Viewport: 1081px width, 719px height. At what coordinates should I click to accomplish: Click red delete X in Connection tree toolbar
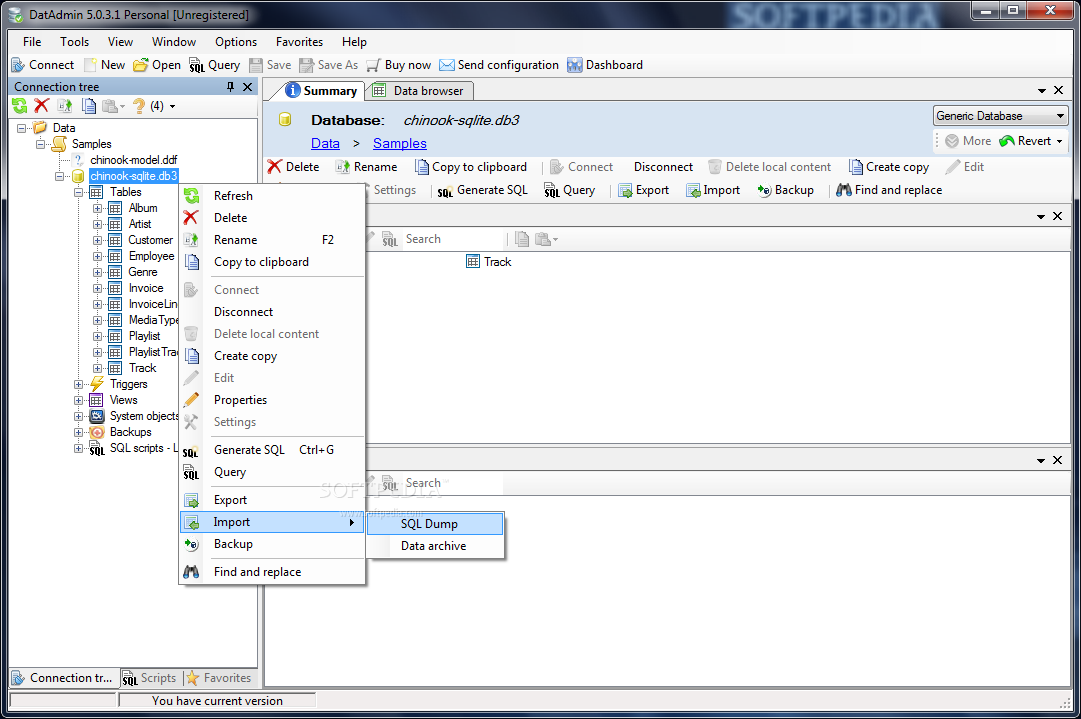[x=42, y=105]
